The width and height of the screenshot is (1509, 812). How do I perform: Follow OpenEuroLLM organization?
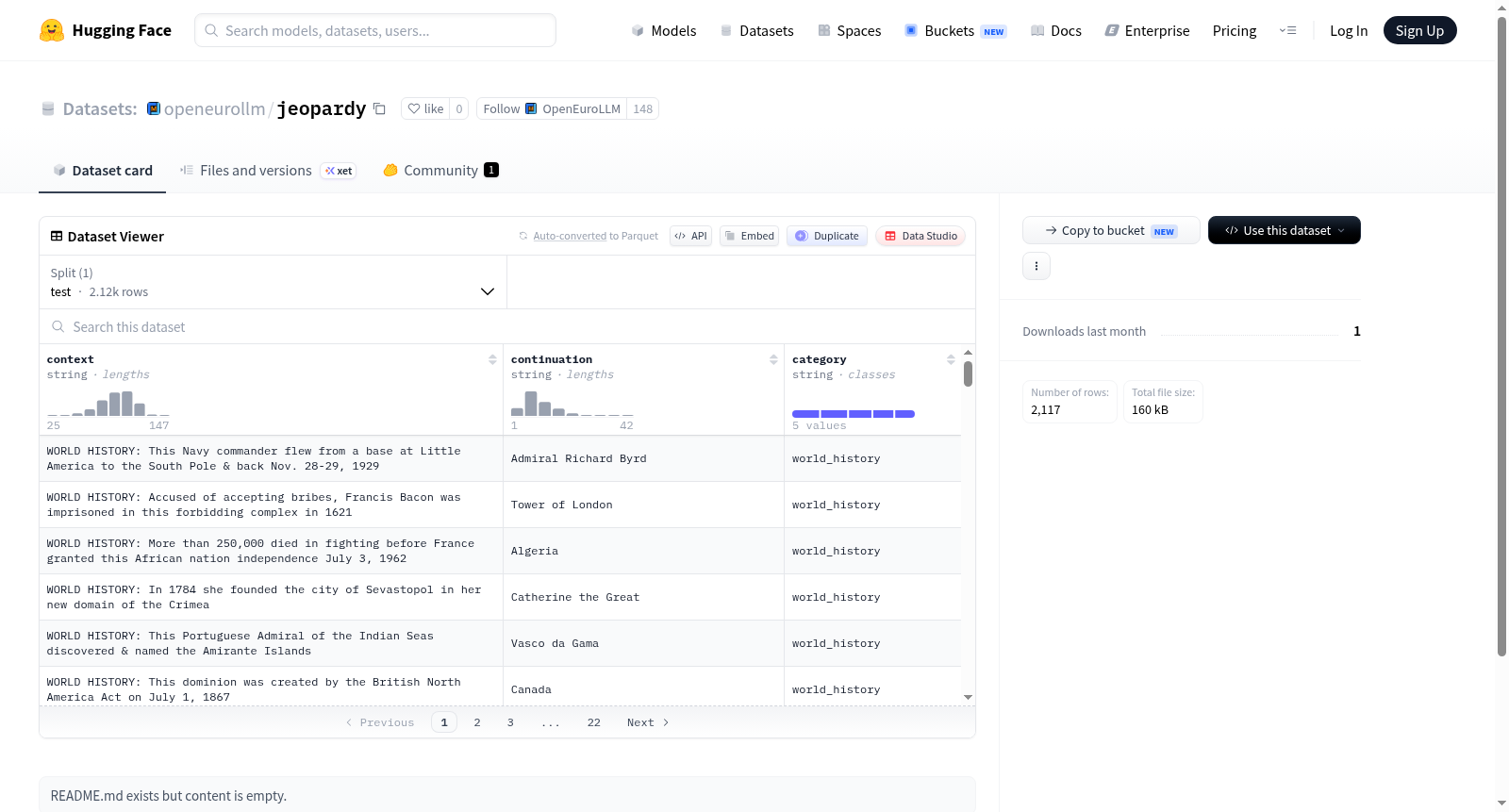(552, 108)
